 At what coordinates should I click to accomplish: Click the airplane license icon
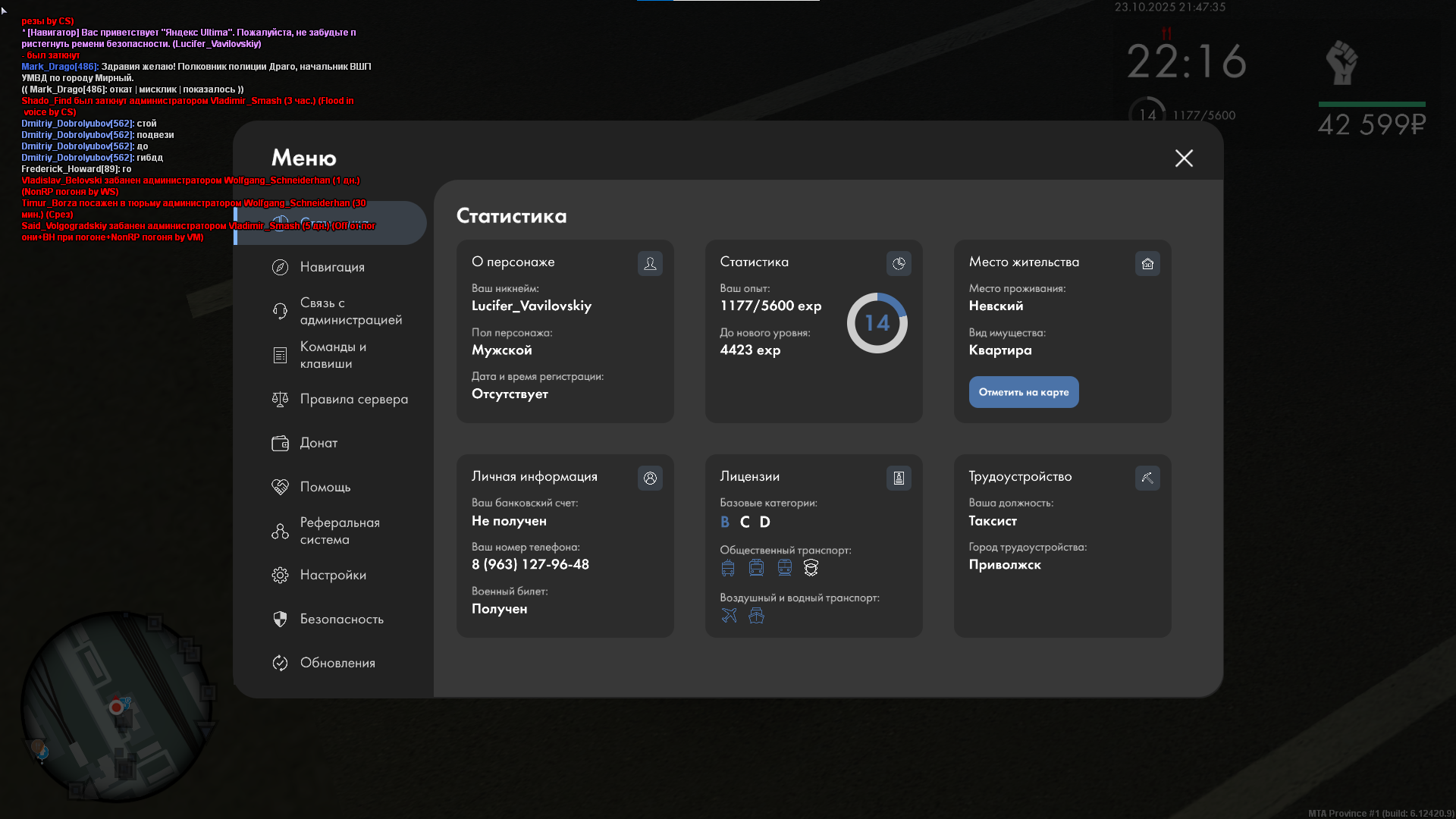(x=729, y=615)
